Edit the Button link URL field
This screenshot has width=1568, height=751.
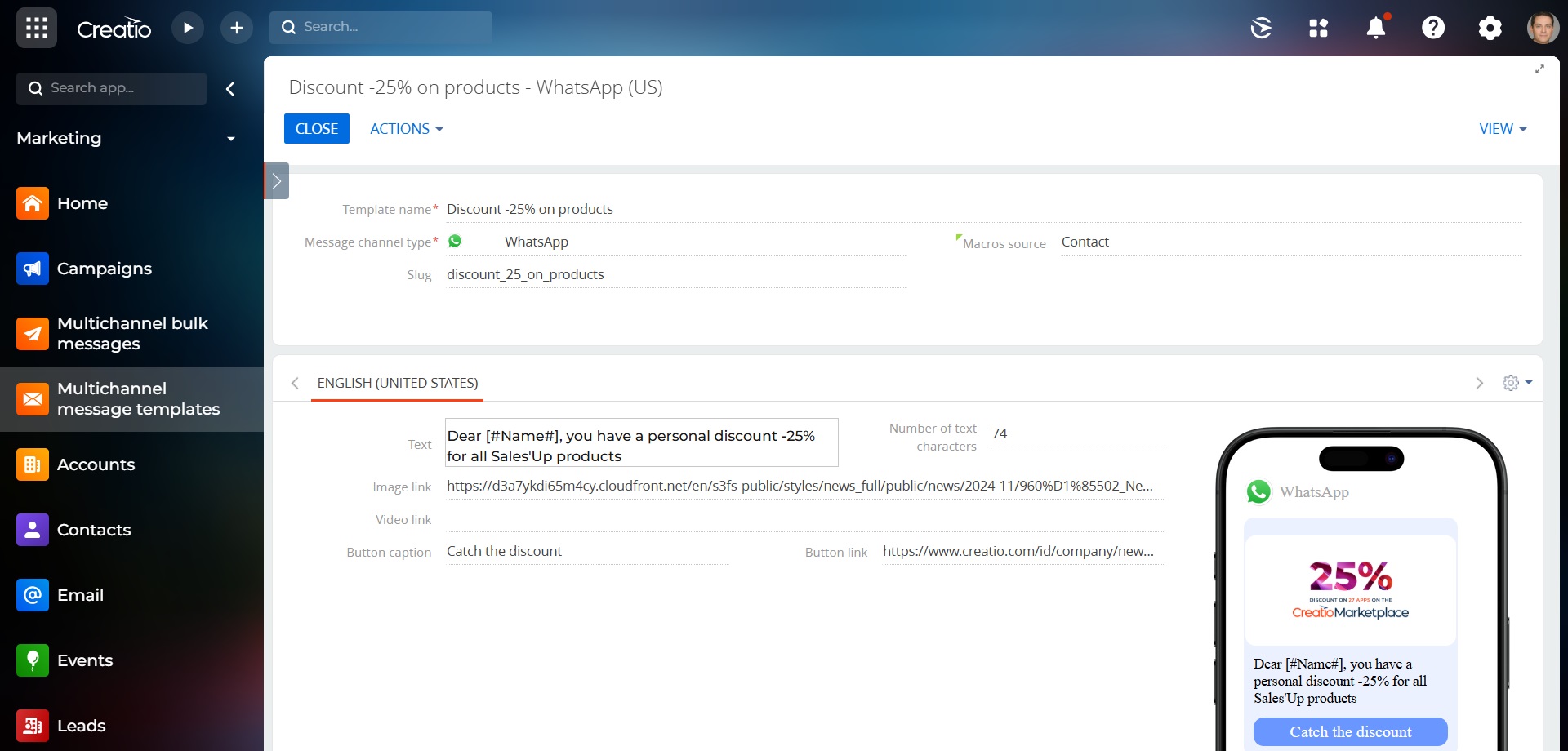click(1023, 551)
